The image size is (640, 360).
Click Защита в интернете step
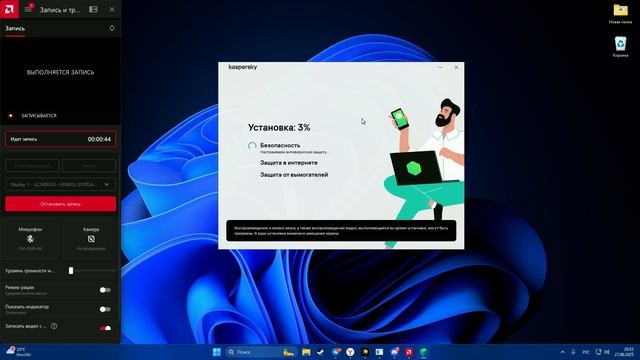pos(289,163)
